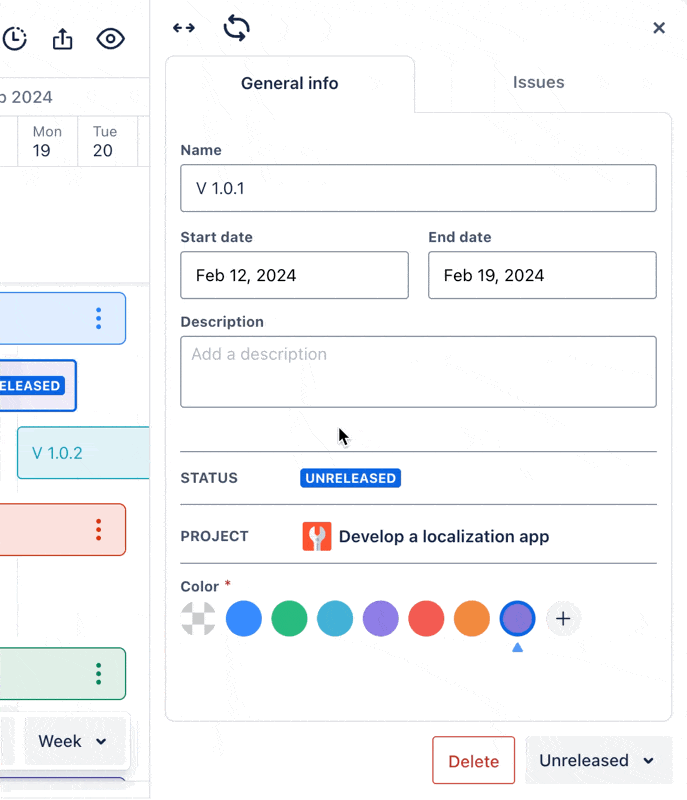This screenshot has width=687, height=800.
Task: Select the transparent no-color option
Action: [198, 619]
